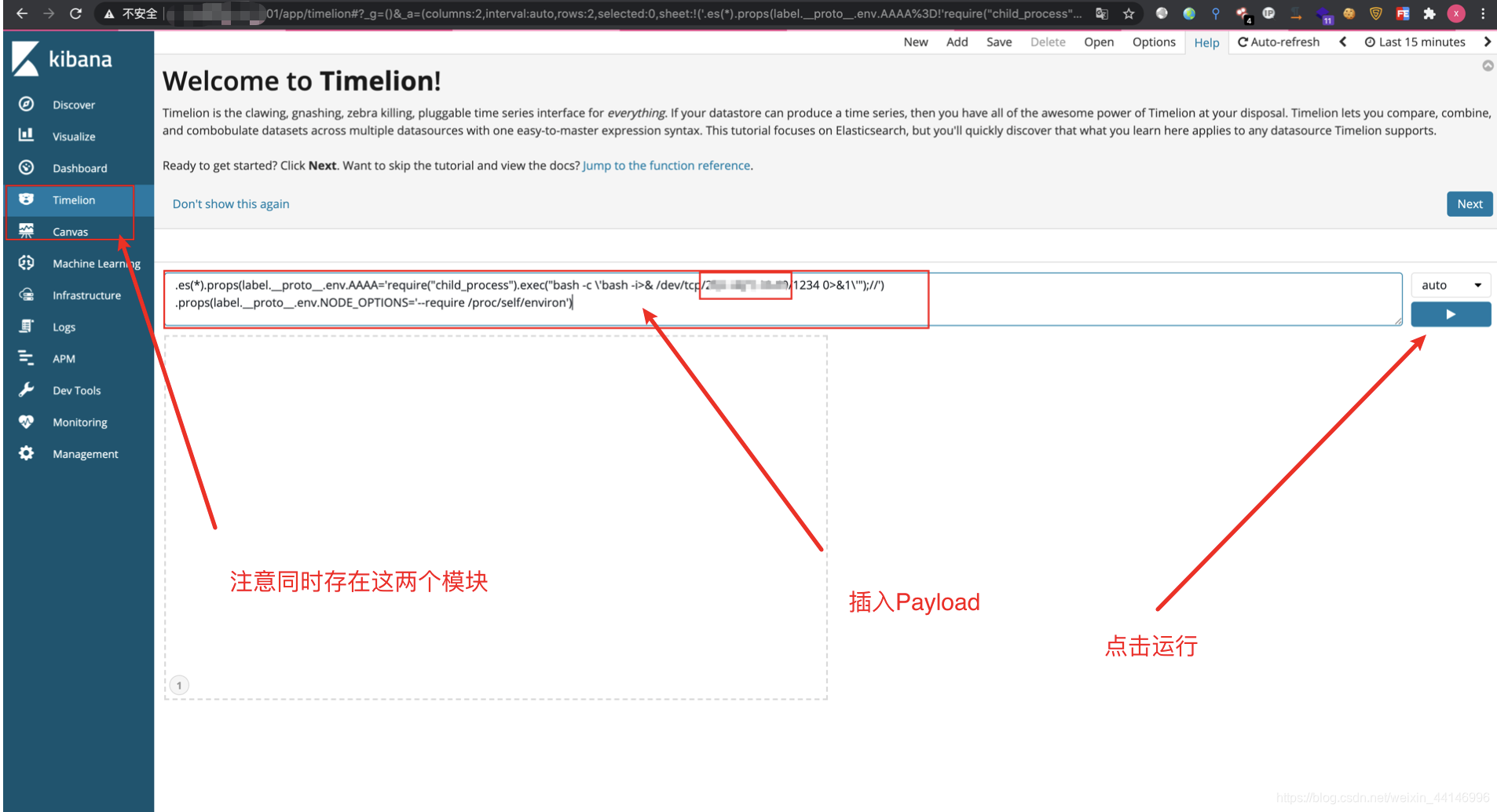
Task: Open Monitoring heartbeat icon
Action: (x=26, y=422)
